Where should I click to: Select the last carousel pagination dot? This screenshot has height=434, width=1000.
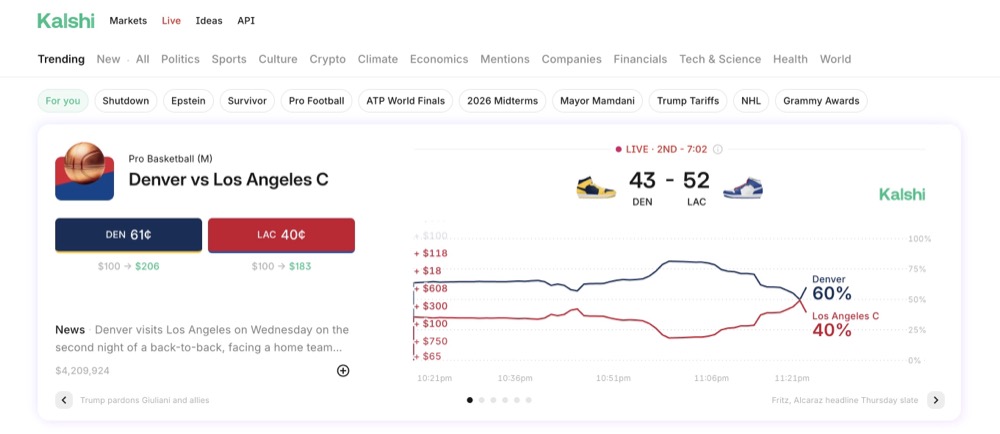click(x=529, y=400)
